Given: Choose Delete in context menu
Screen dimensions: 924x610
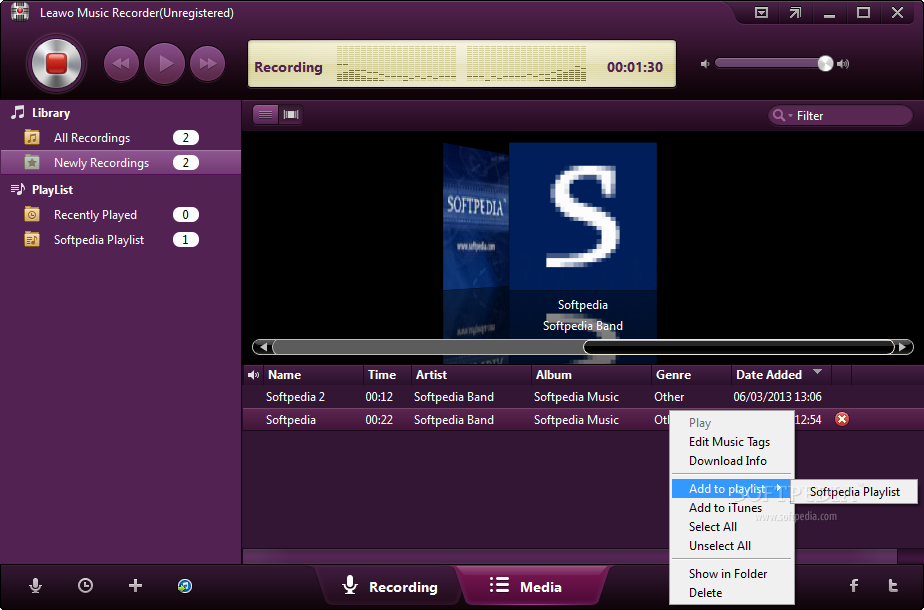Looking at the screenshot, I should pyautogui.click(x=705, y=593).
